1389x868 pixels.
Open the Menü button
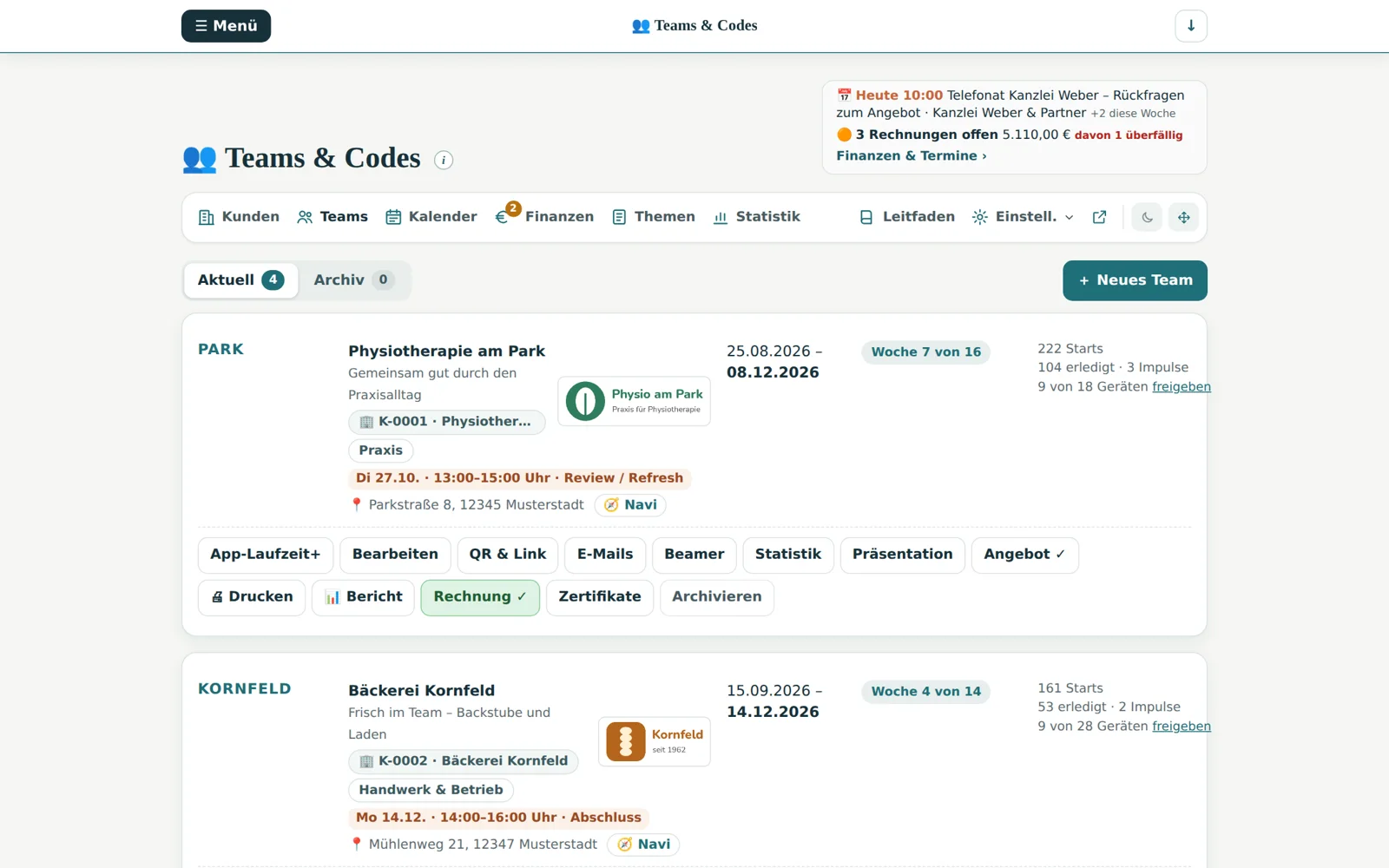tap(226, 26)
